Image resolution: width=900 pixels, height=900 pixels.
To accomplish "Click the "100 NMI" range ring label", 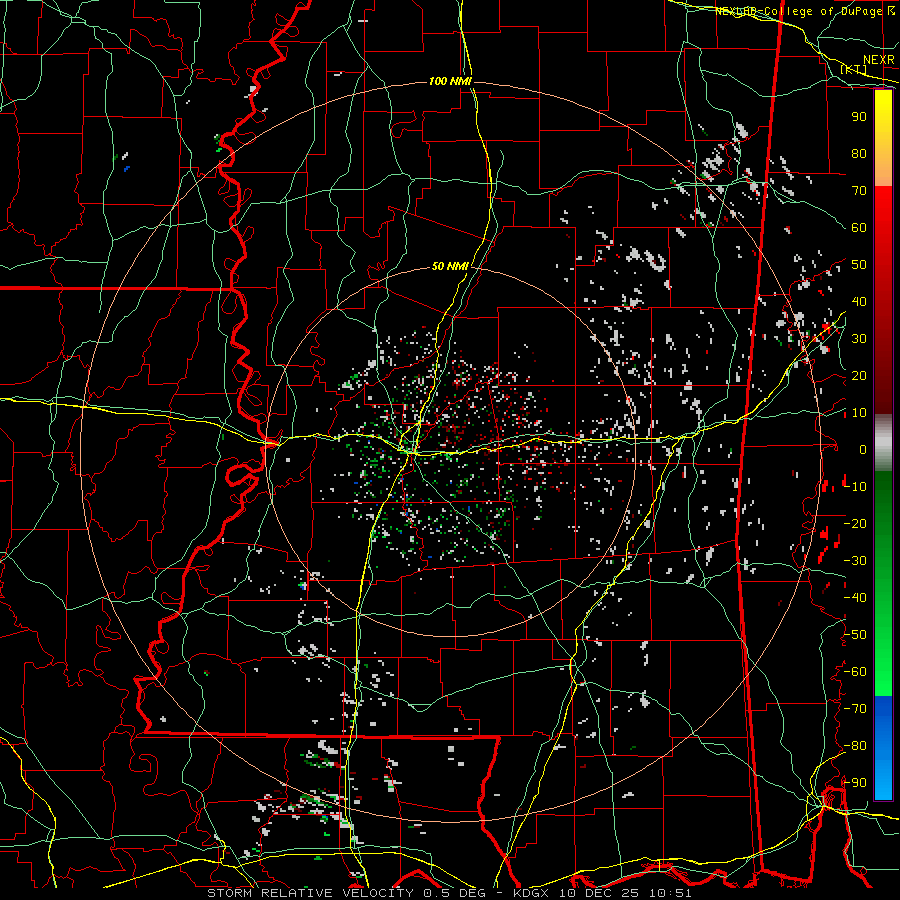I will (450, 82).
